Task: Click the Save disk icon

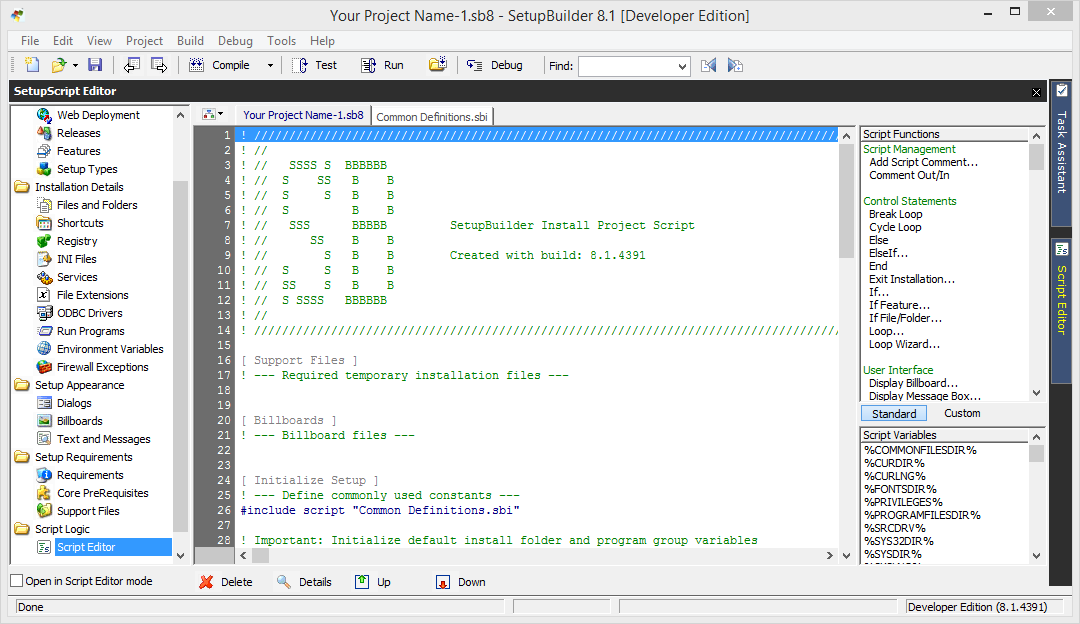Action: coord(95,65)
